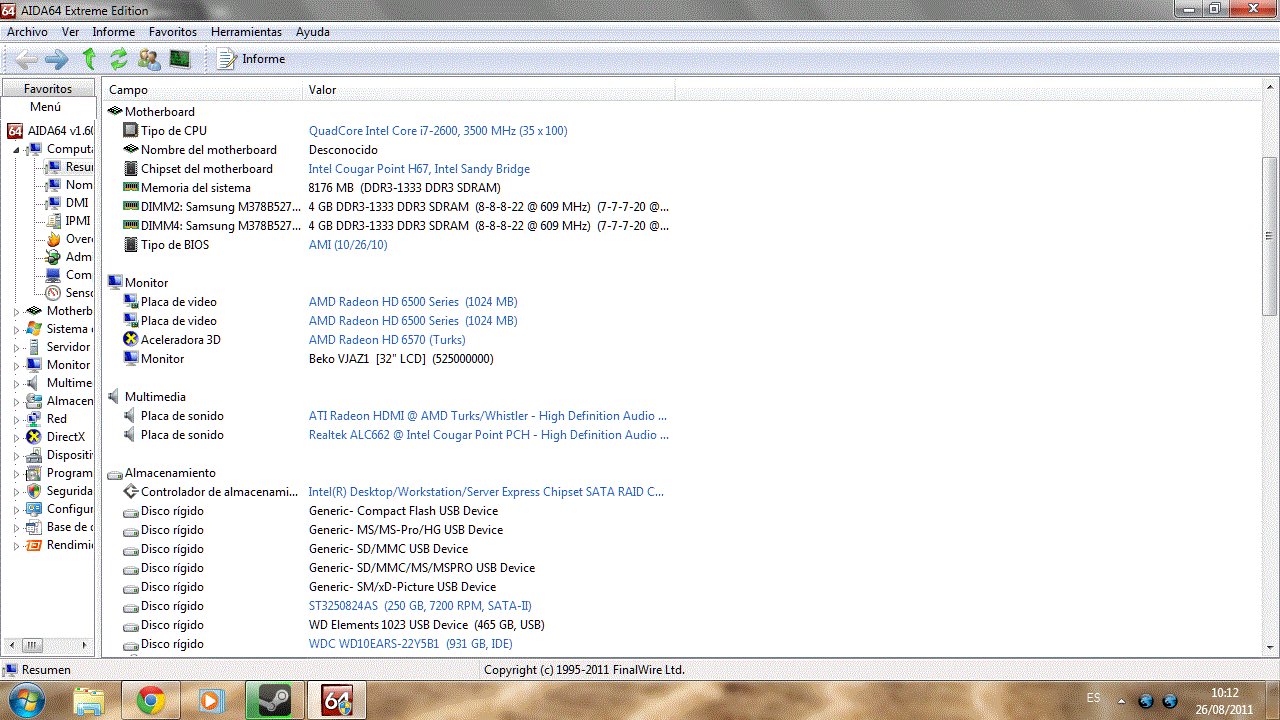This screenshot has width=1280, height=720.
Task: Open the Favoritos menu in menu bar
Action: pos(173,32)
